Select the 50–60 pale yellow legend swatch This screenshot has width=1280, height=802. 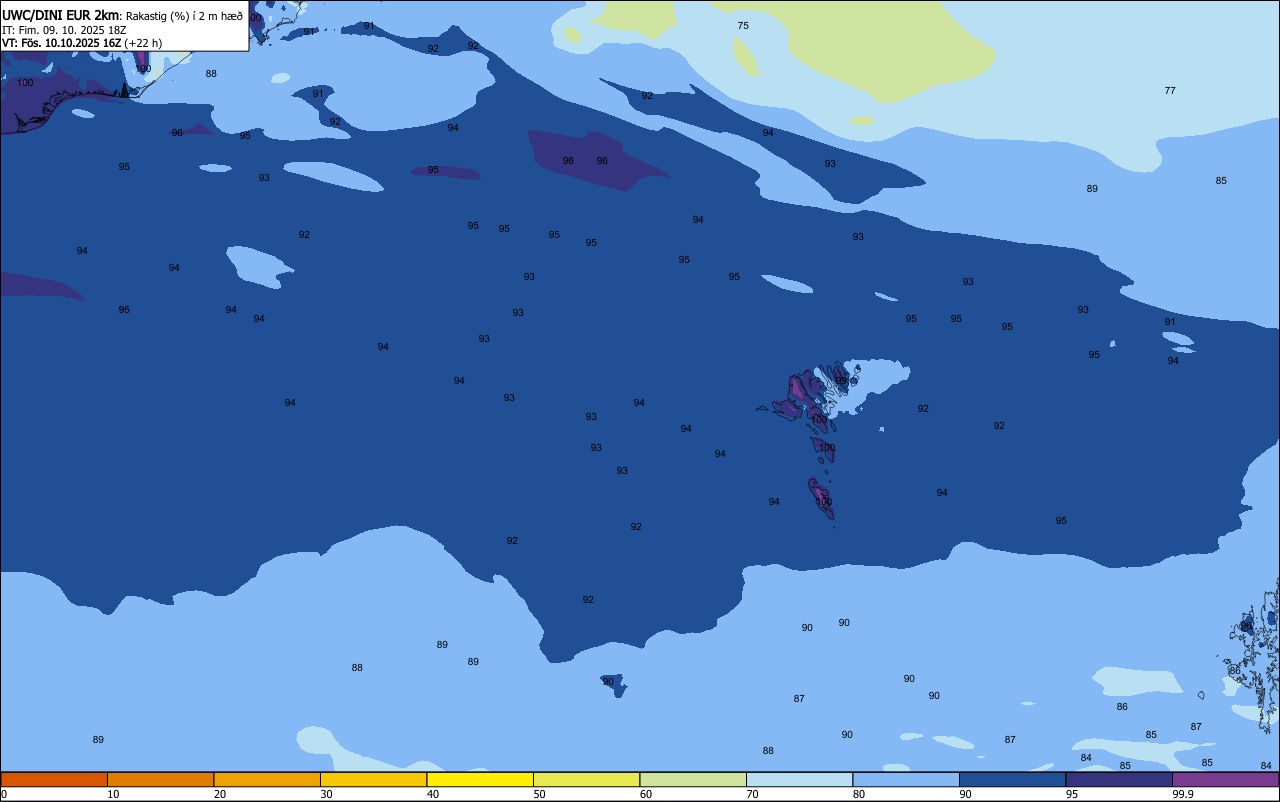(586, 779)
